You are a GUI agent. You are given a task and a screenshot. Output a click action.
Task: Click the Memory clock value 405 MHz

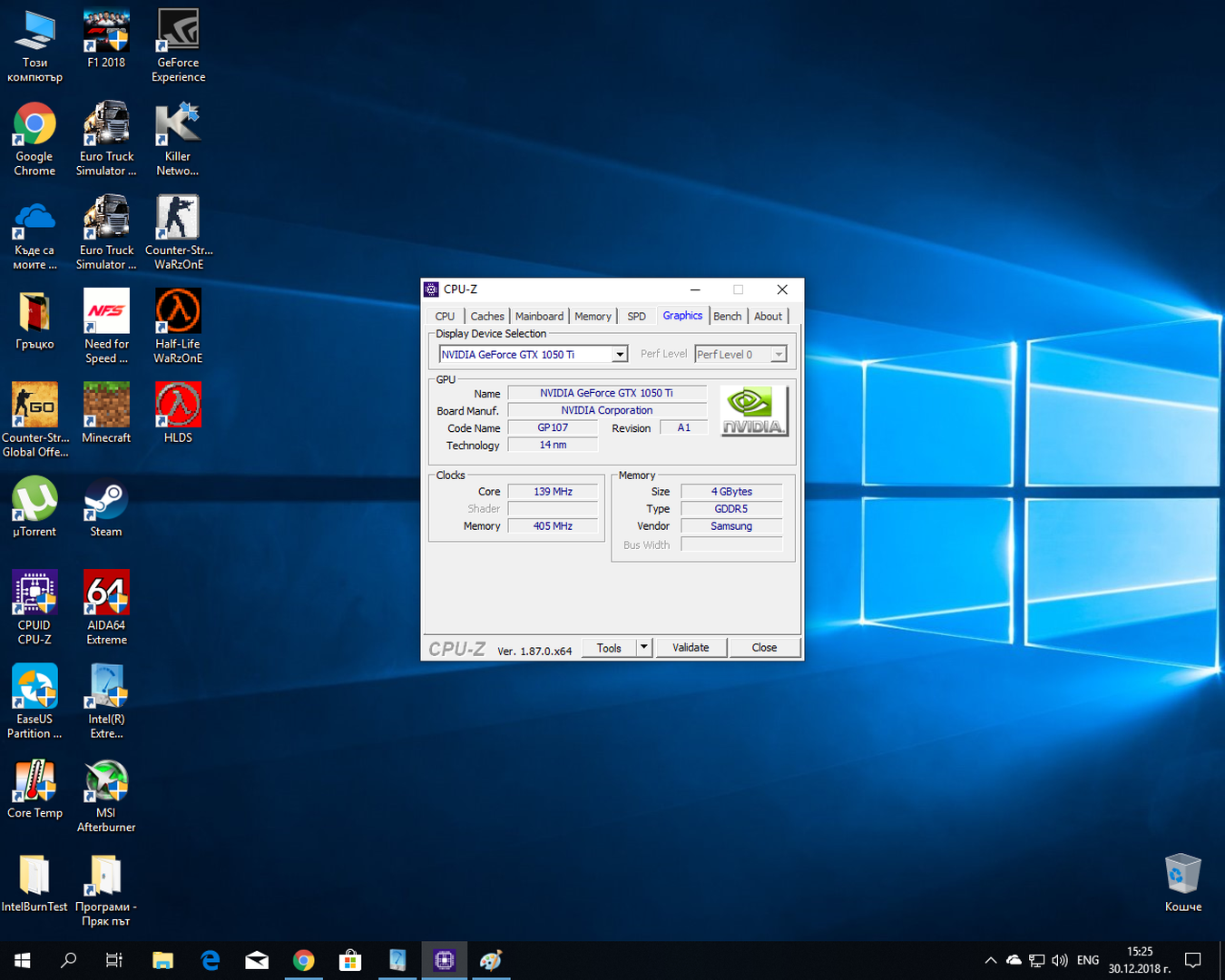553,525
